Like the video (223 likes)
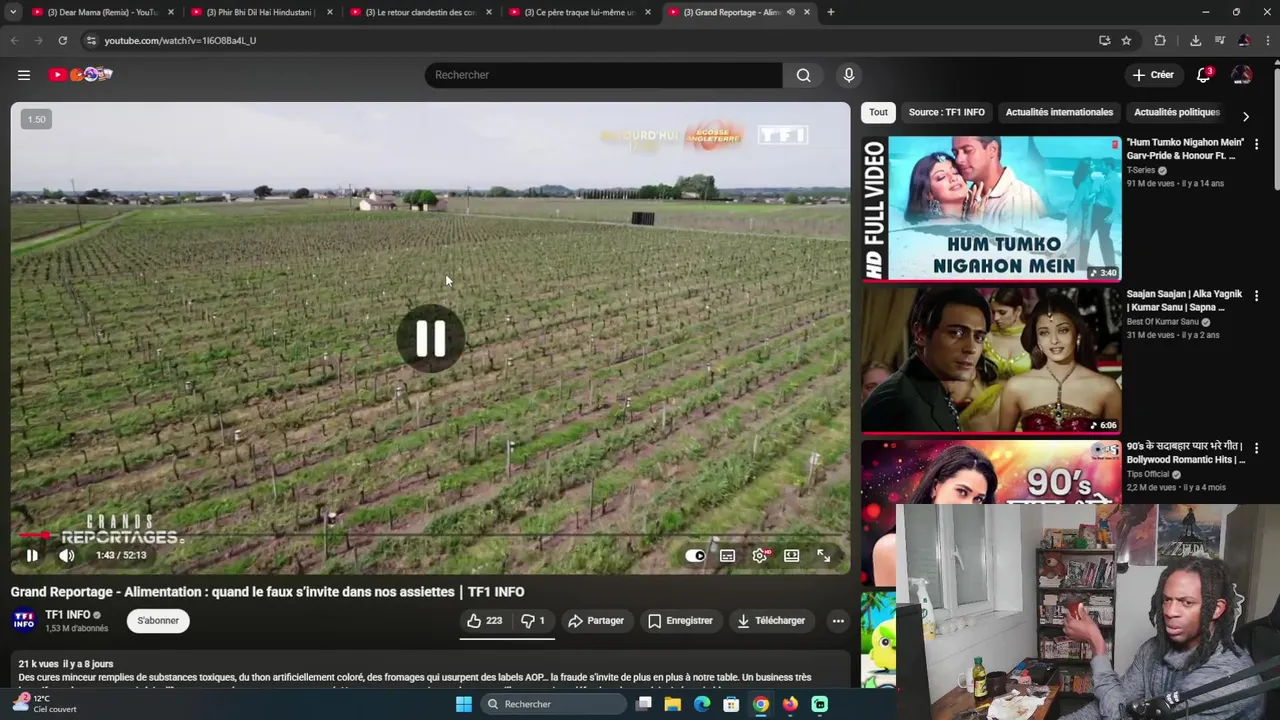This screenshot has height=720, width=1280. pyautogui.click(x=485, y=621)
